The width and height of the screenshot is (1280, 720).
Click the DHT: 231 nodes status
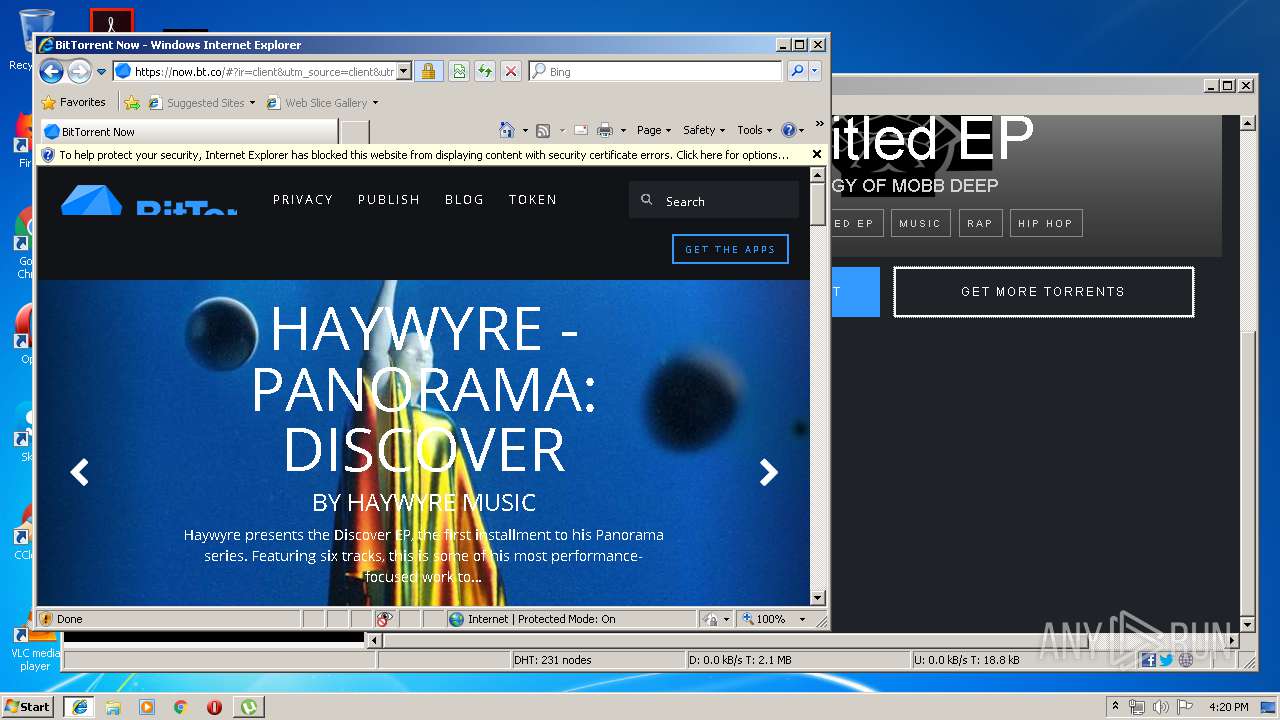pos(553,660)
